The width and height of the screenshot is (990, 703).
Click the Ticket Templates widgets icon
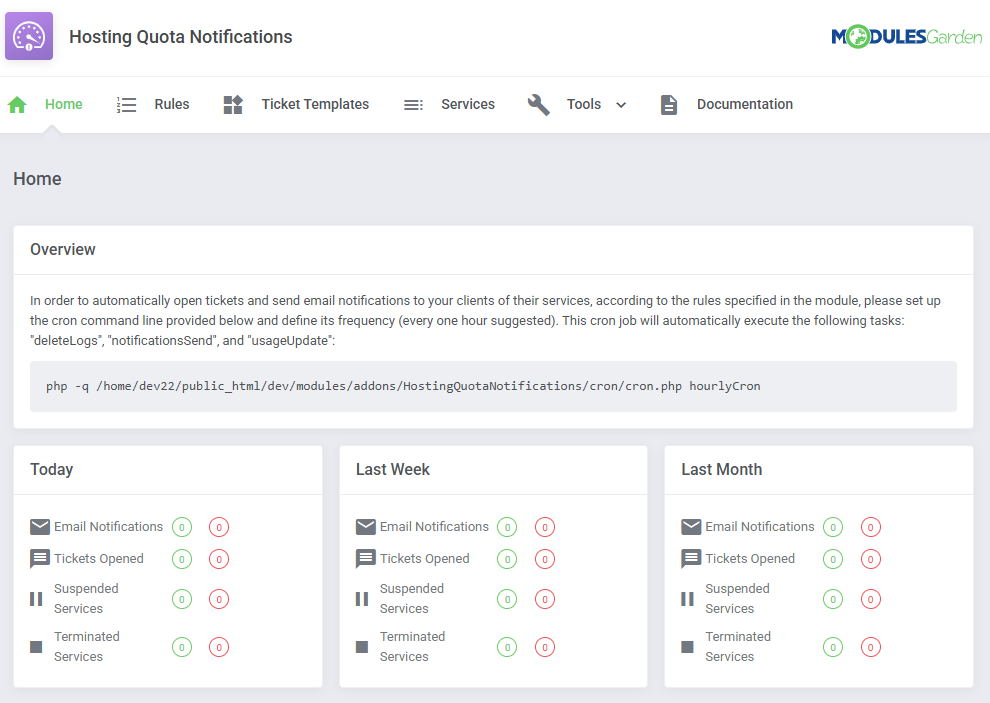pyautogui.click(x=233, y=104)
